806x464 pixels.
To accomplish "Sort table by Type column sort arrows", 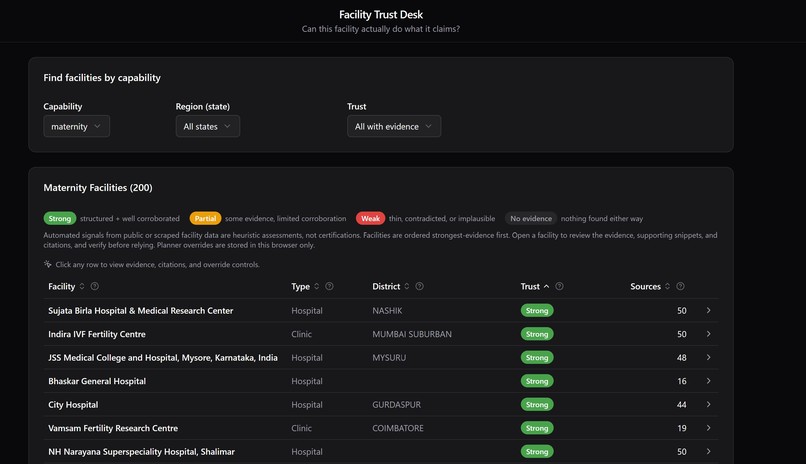I will (x=317, y=286).
